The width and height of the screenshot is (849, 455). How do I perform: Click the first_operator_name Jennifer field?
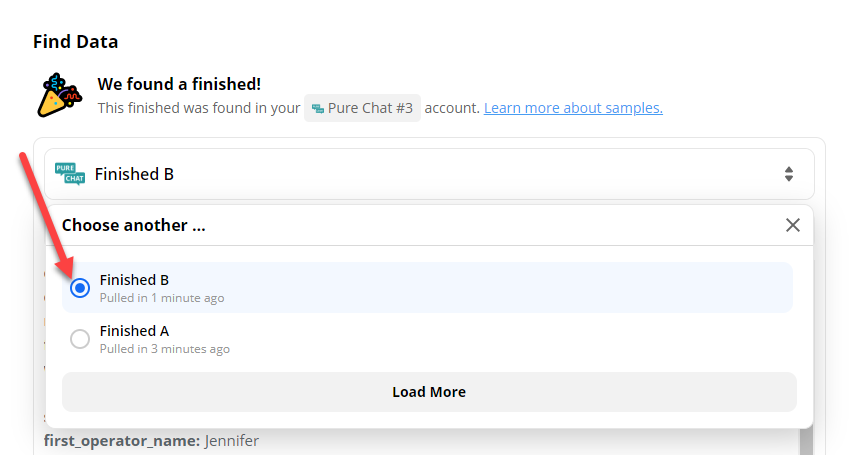pyautogui.click(x=152, y=441)
